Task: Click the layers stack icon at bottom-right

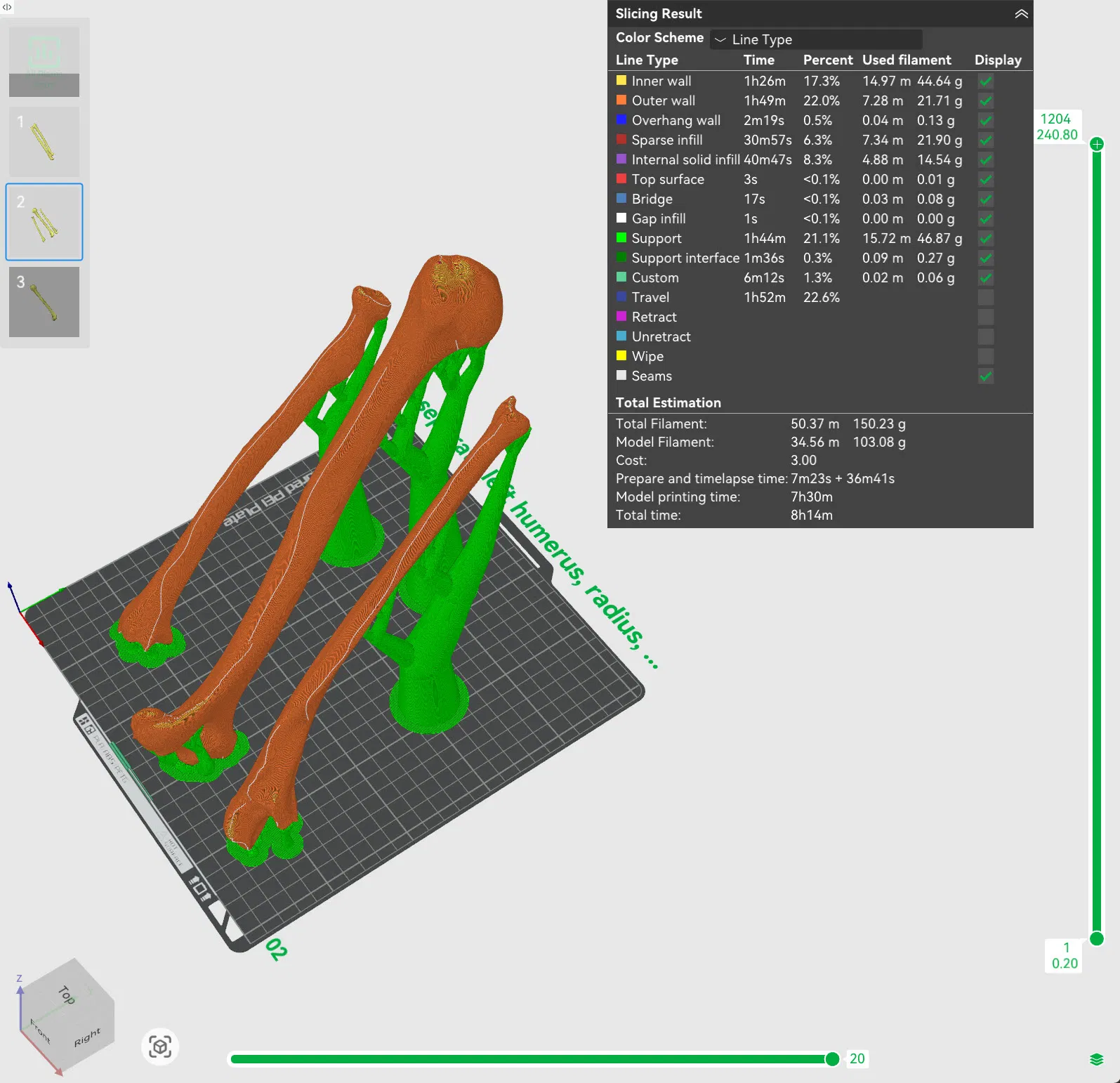Action: point(1096,1059)
